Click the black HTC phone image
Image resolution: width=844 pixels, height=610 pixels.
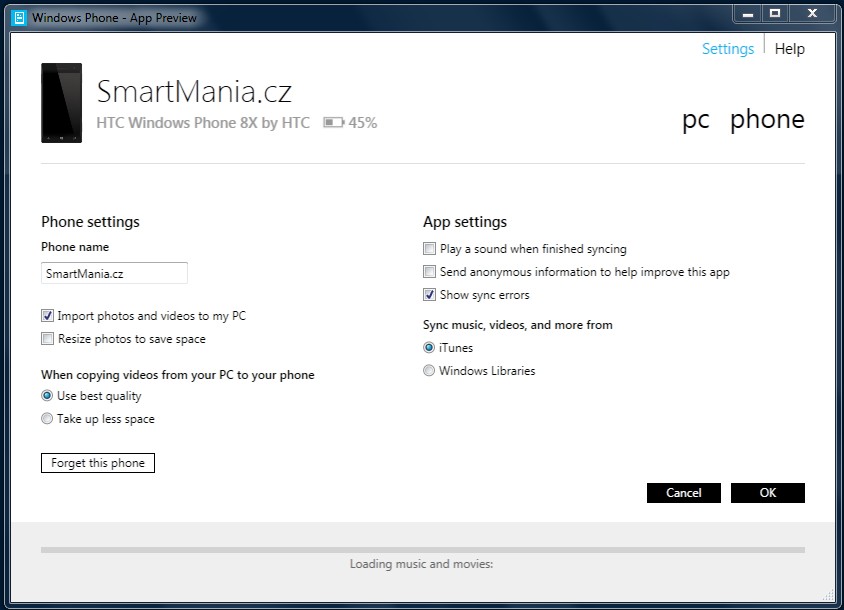click(61, 103)
